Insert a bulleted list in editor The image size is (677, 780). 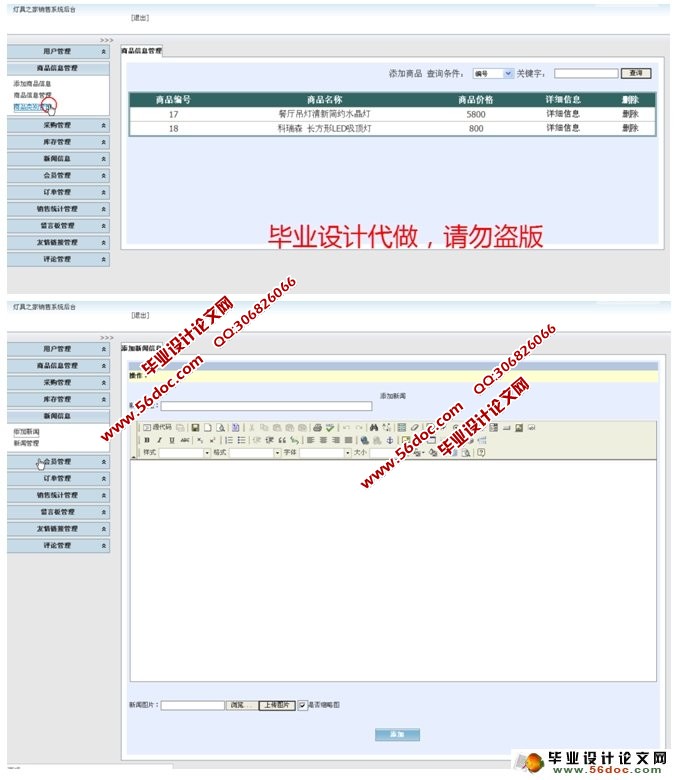241,440
